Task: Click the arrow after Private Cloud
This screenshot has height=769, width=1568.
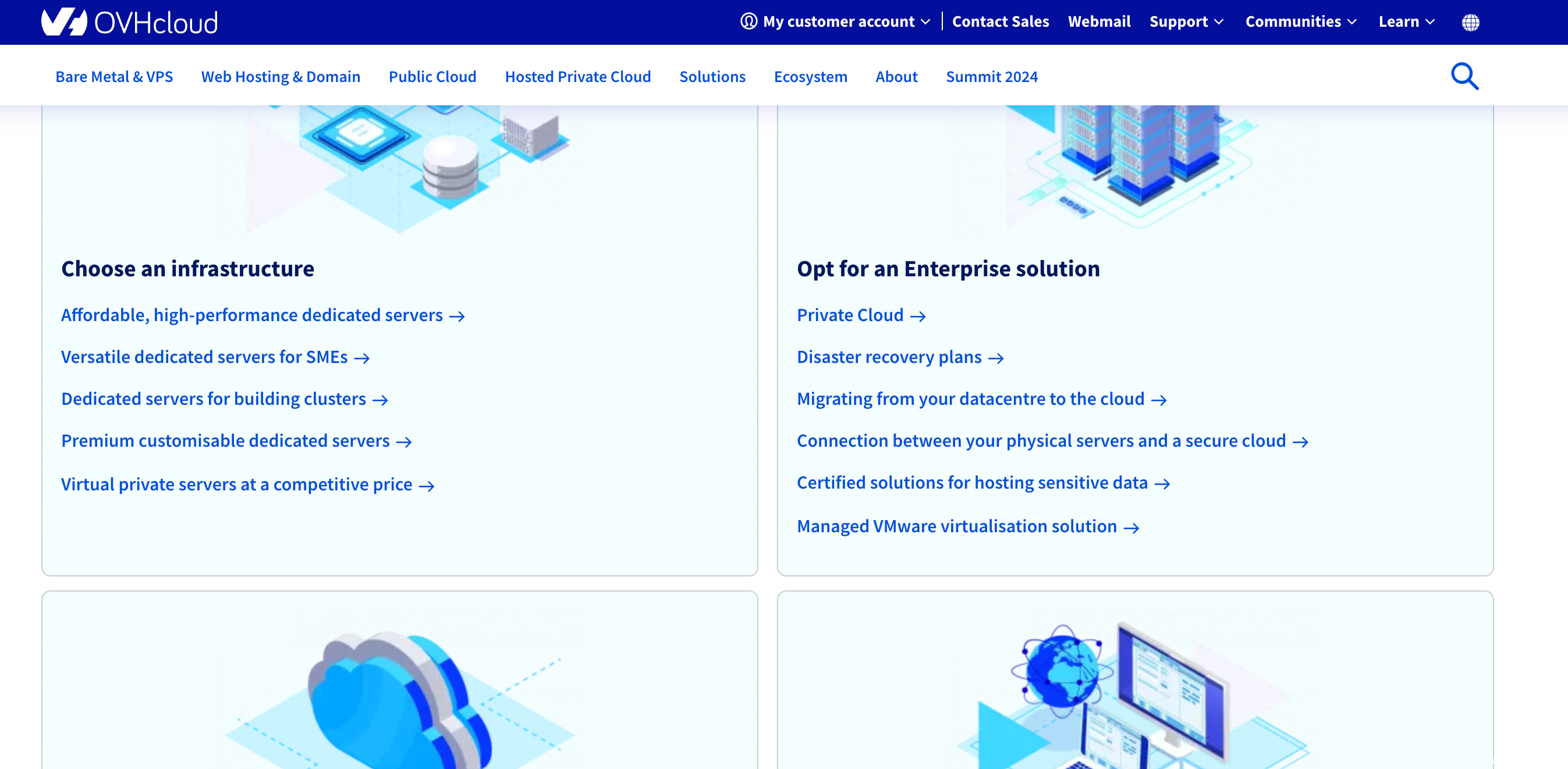Action: 917,316
